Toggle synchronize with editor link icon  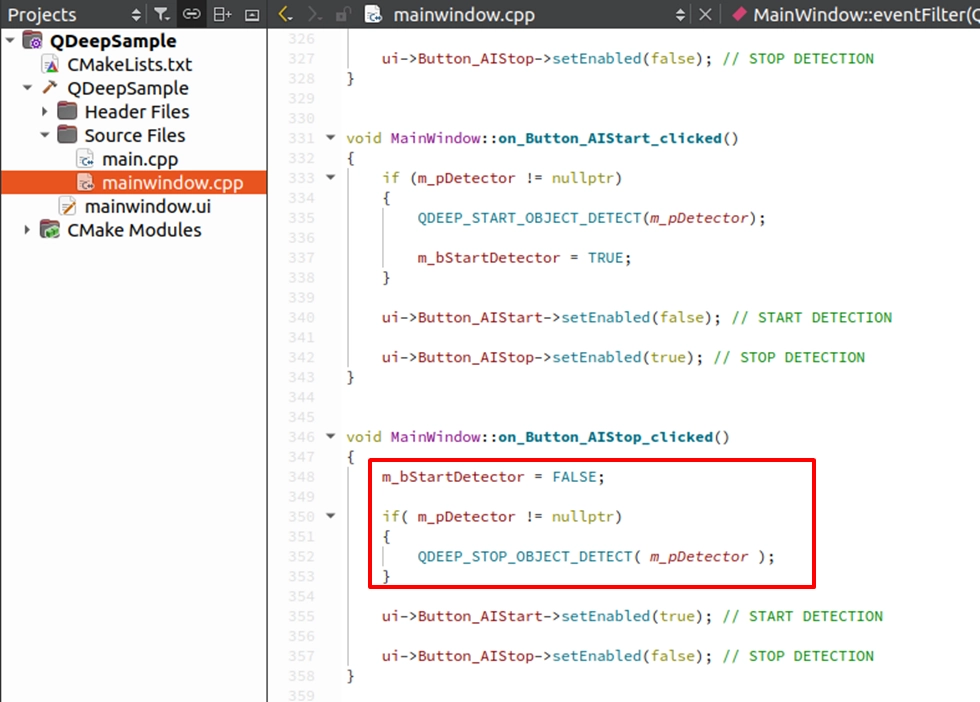point(192,14)
